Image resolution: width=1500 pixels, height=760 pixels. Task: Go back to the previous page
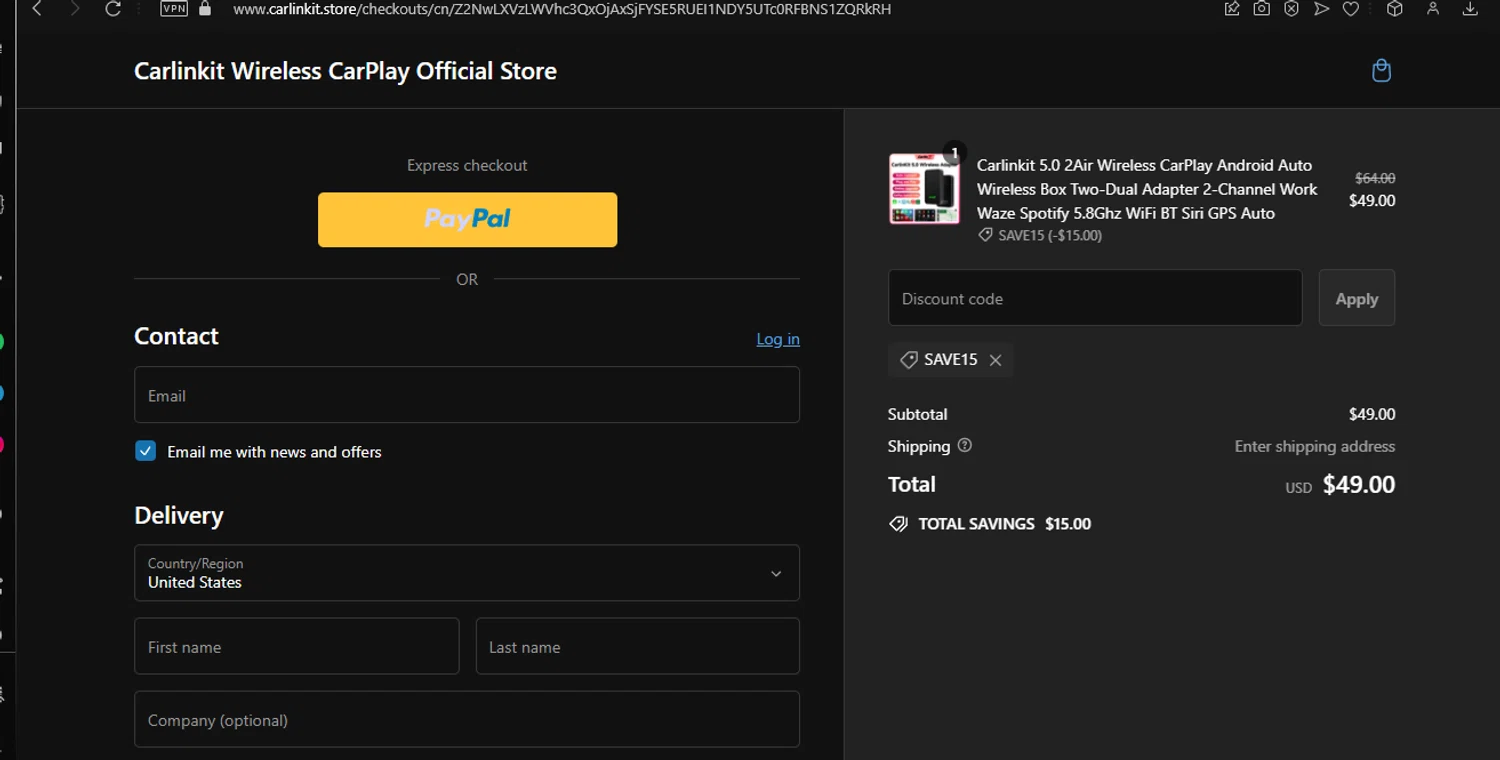pyautogui.click(x=37, y=9)
